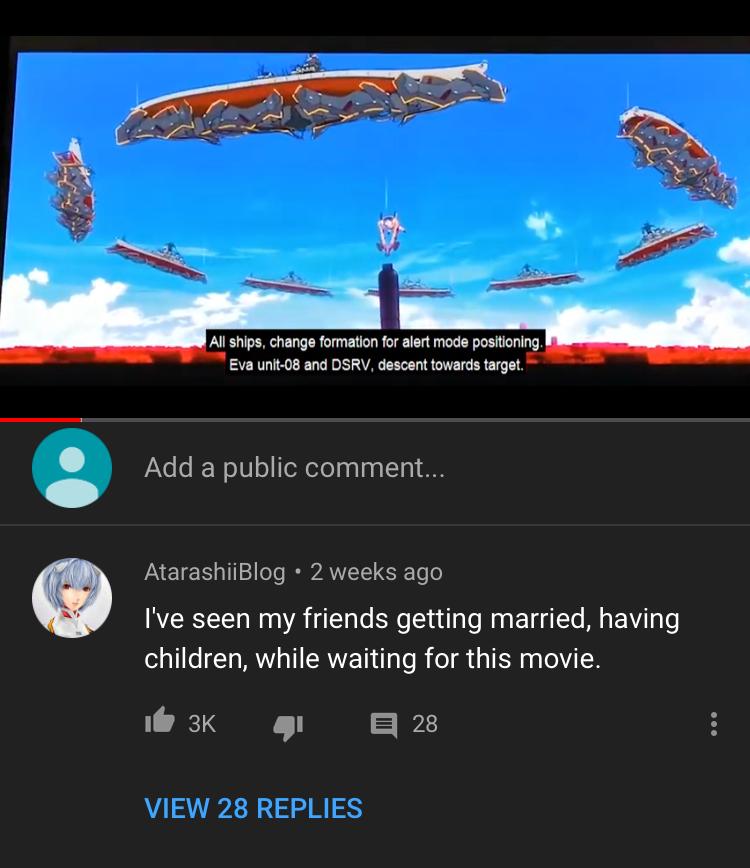
Task: Open AtarashiiBlog's Rei profile picture
Action: coord(72,598)
